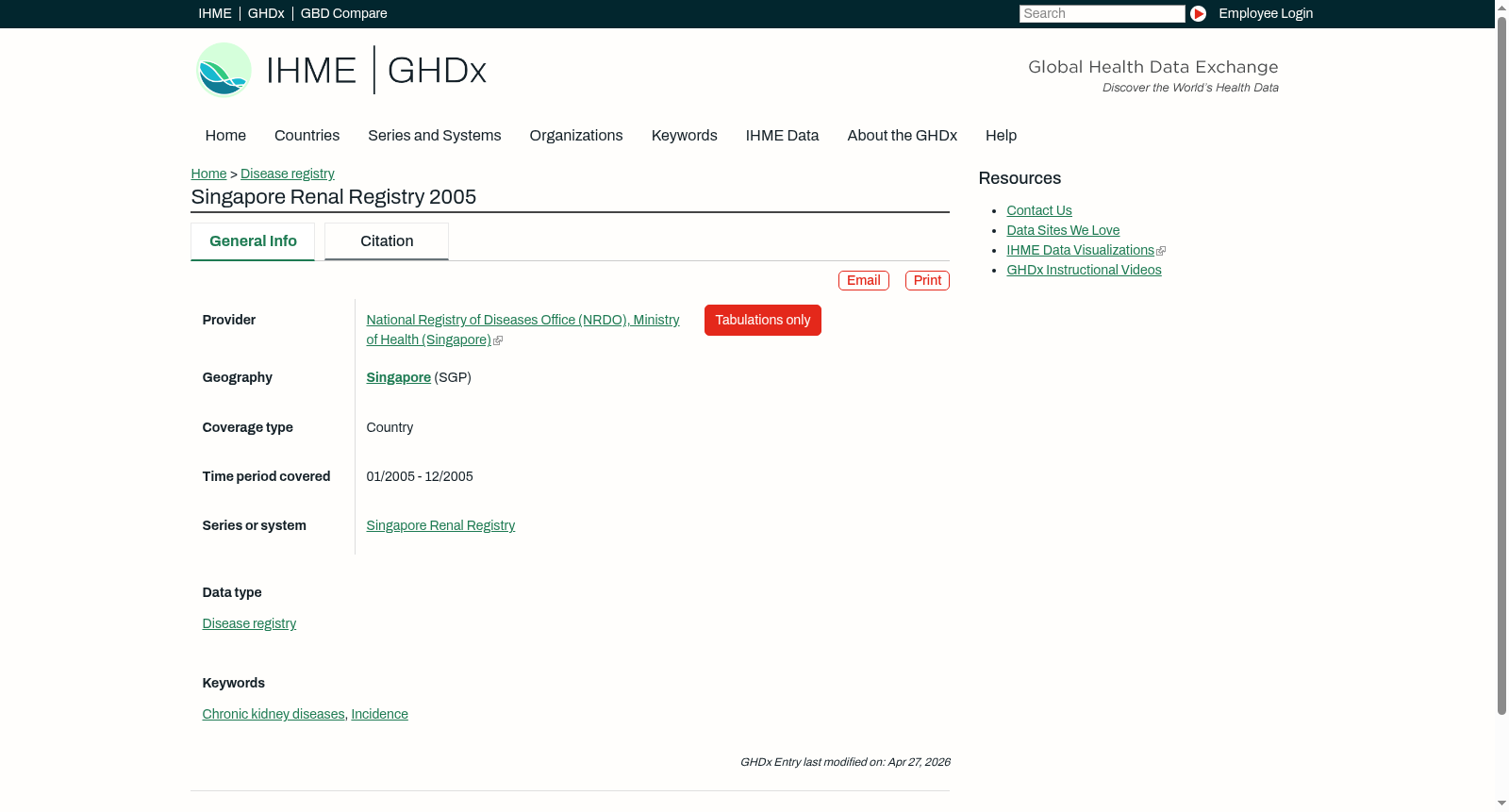The image size is (1509, 812).
Task: Click Disease registry breadcrumb link
Action: [x=287, y=174]
